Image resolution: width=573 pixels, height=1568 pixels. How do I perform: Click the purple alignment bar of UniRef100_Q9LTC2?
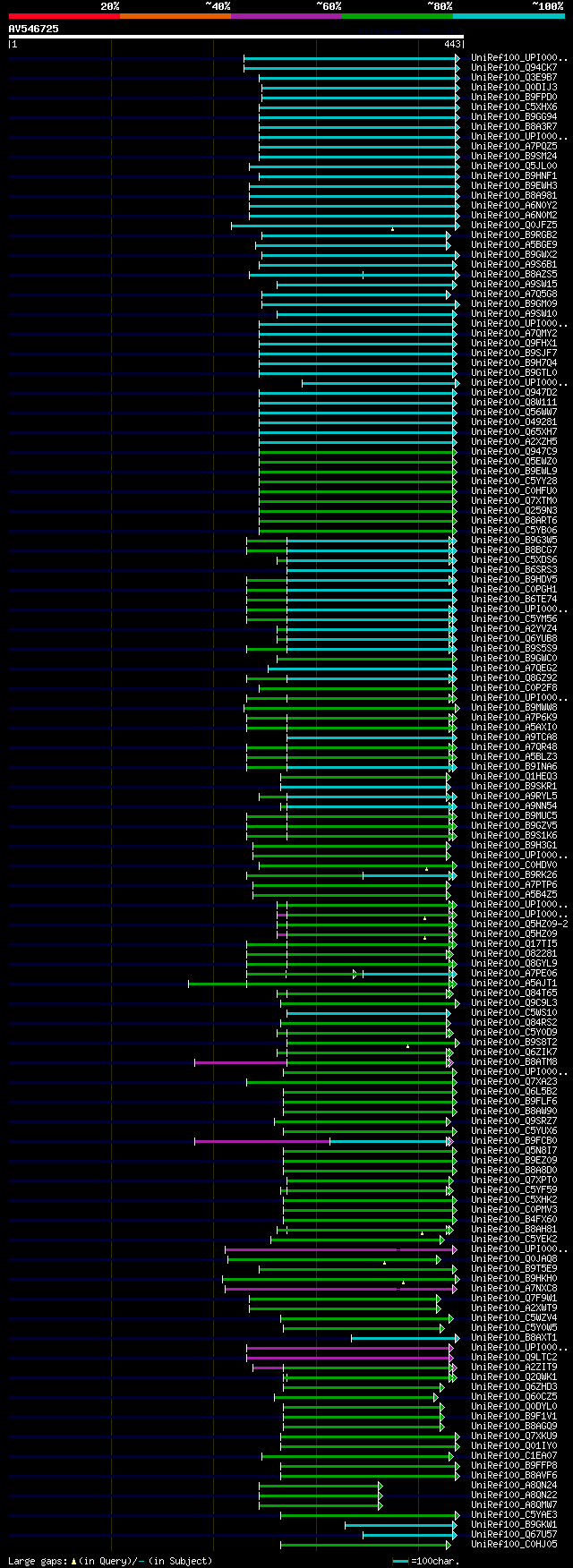tap(349, 1357)
